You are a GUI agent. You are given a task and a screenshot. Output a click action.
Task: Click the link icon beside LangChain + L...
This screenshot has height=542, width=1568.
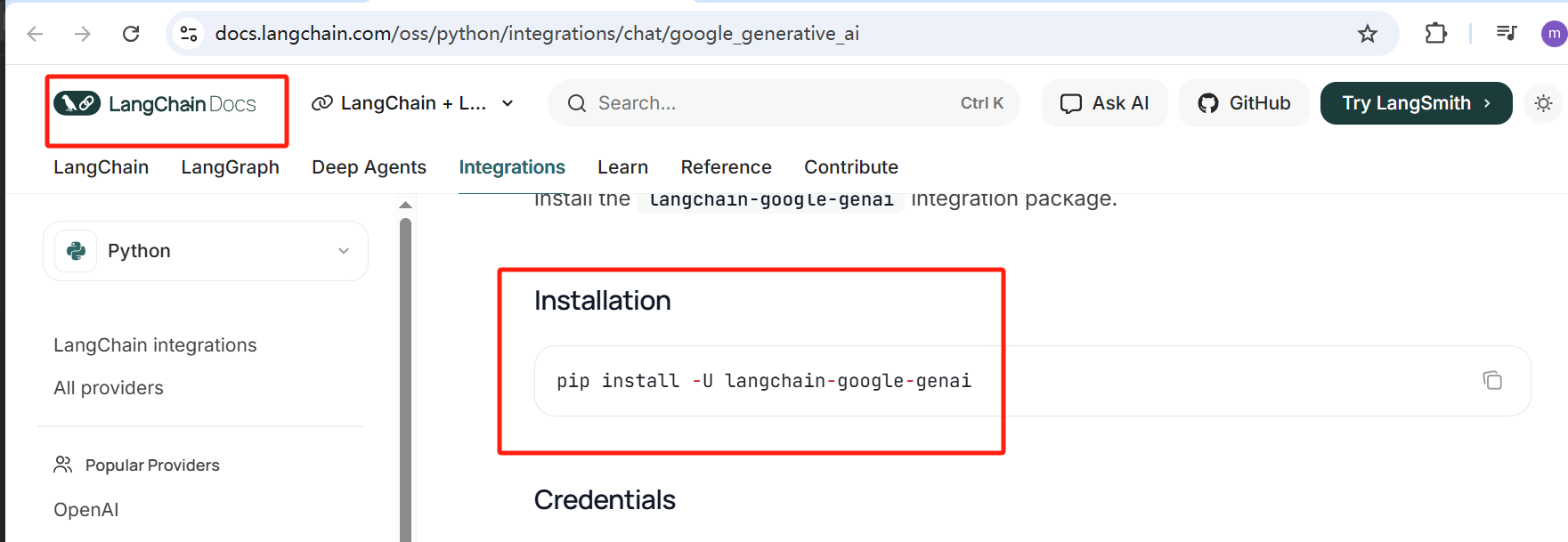pos(322,103)
